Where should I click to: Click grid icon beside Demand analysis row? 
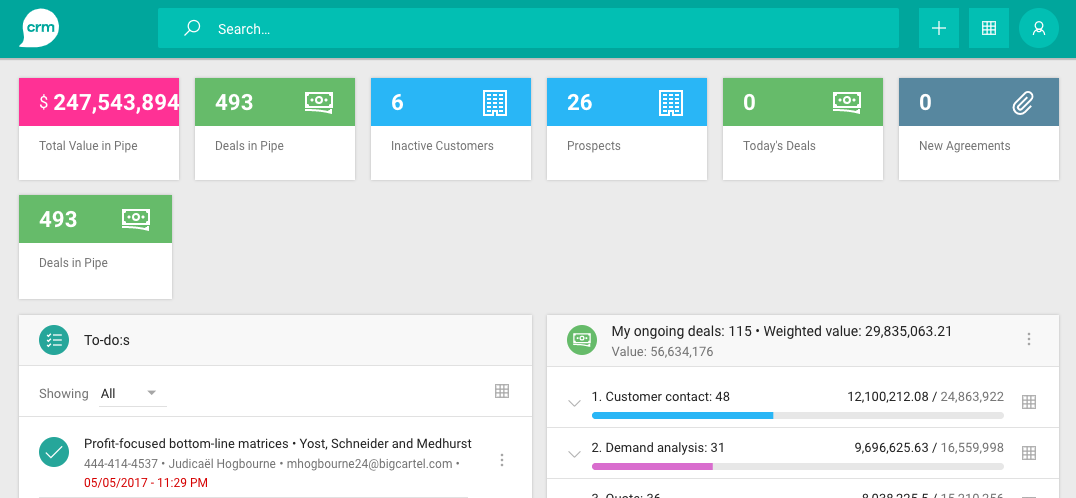click(x=1028, y=453)
